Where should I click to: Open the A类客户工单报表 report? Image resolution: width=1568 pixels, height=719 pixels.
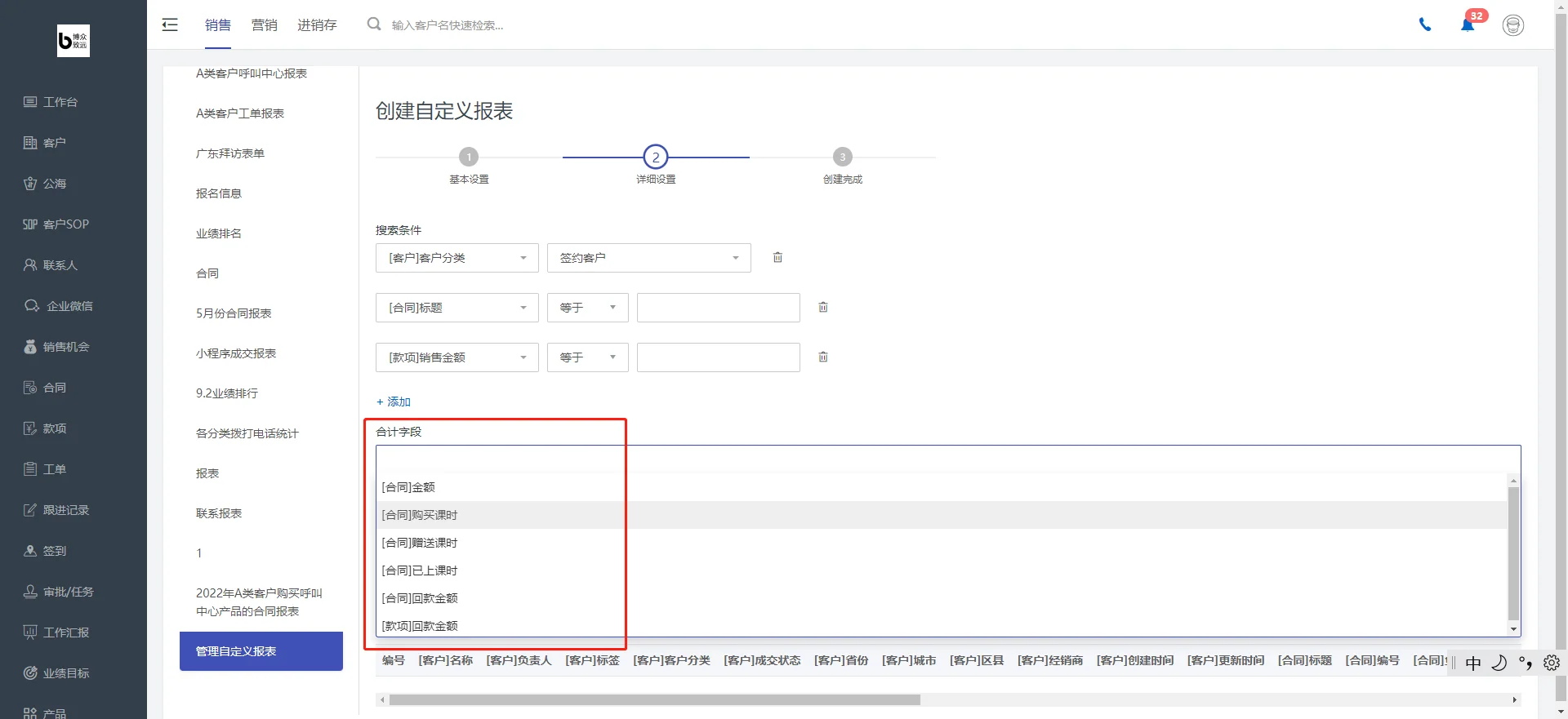pos(240,113)
